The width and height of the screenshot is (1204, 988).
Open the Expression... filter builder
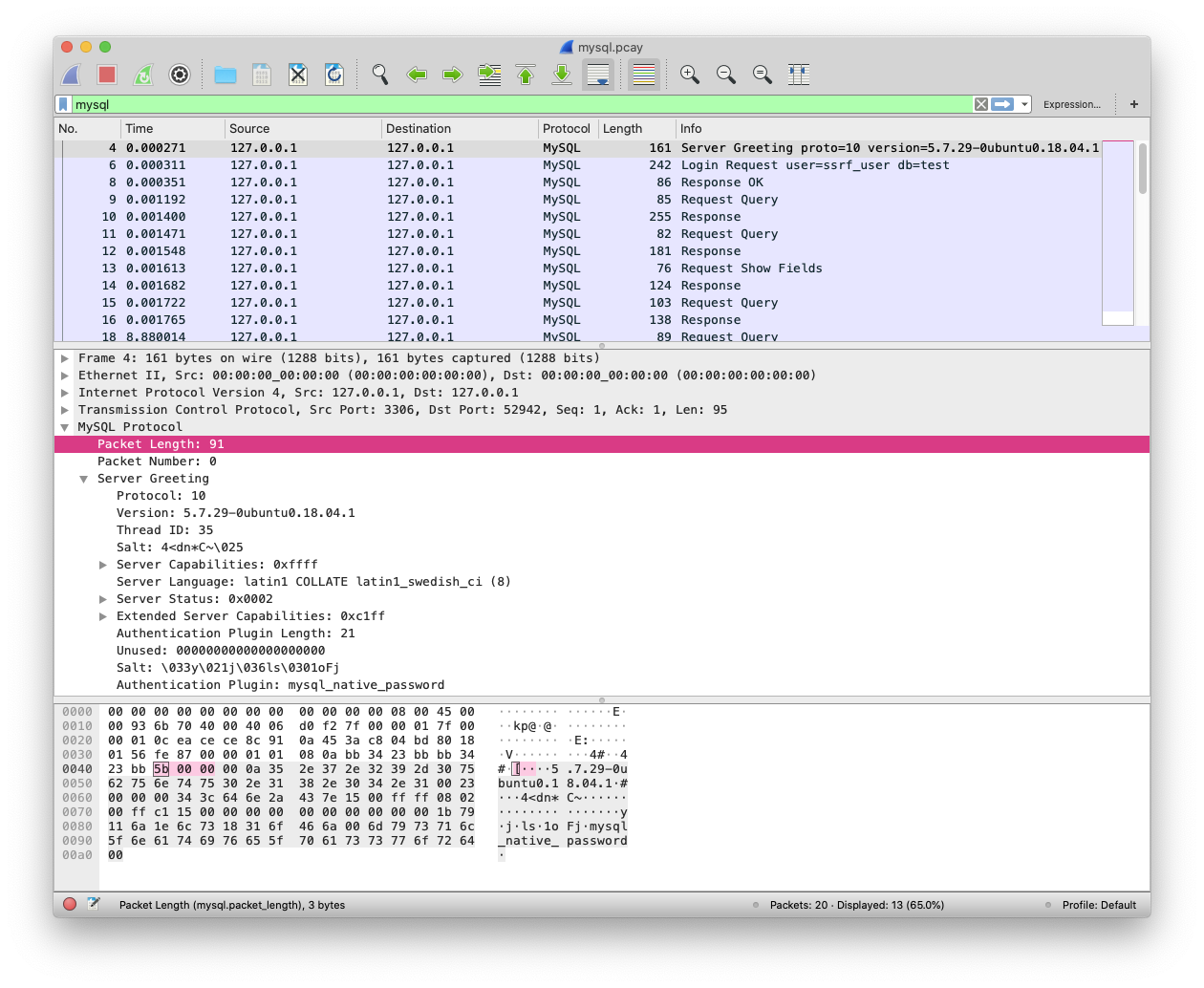coord(1072,104)
